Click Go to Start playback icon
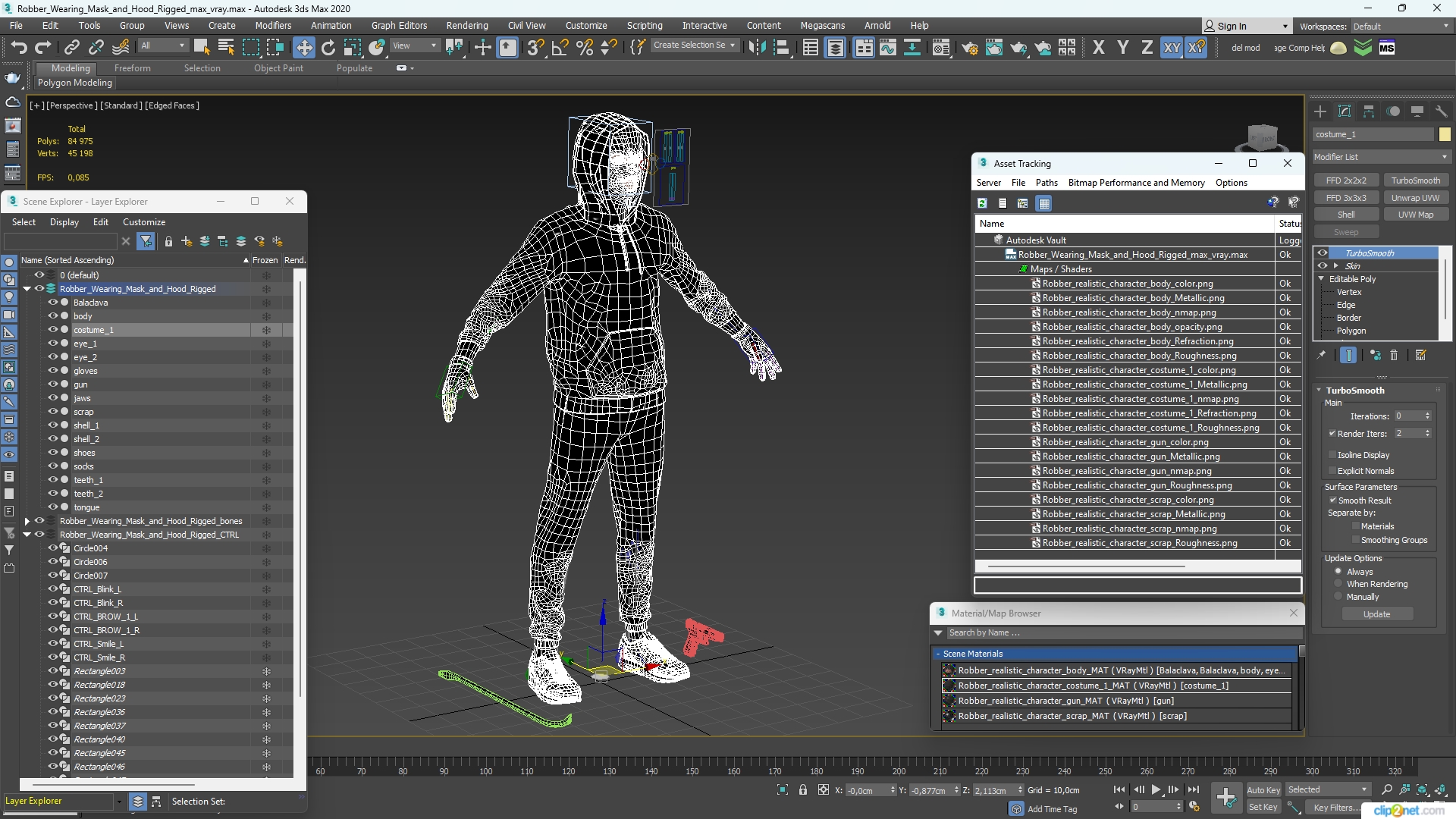Image resolution: width=1456 pixels, height=819 pixels. [1119, 790]
